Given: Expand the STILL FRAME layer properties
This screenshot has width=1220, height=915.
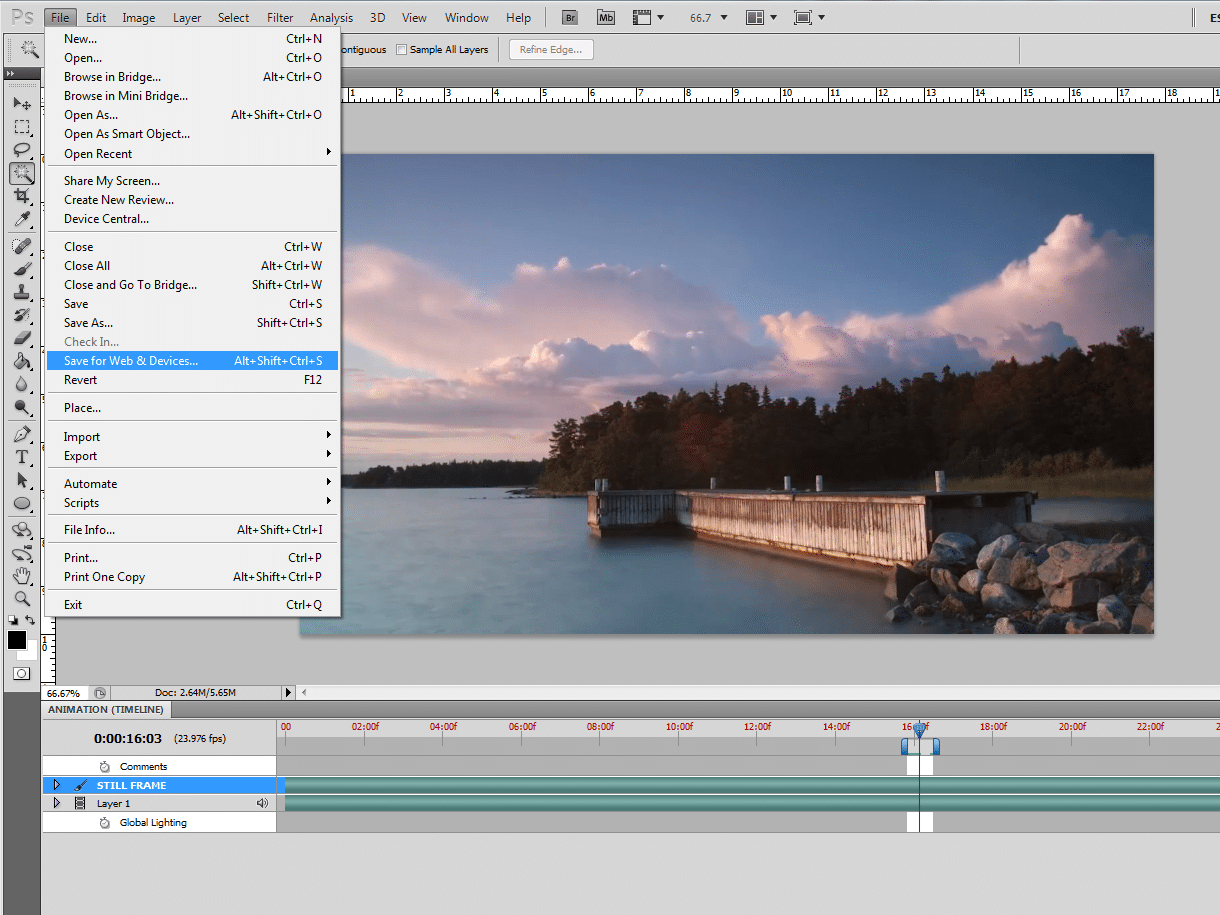Looking at the screenshot, I should tap(56, 785).
